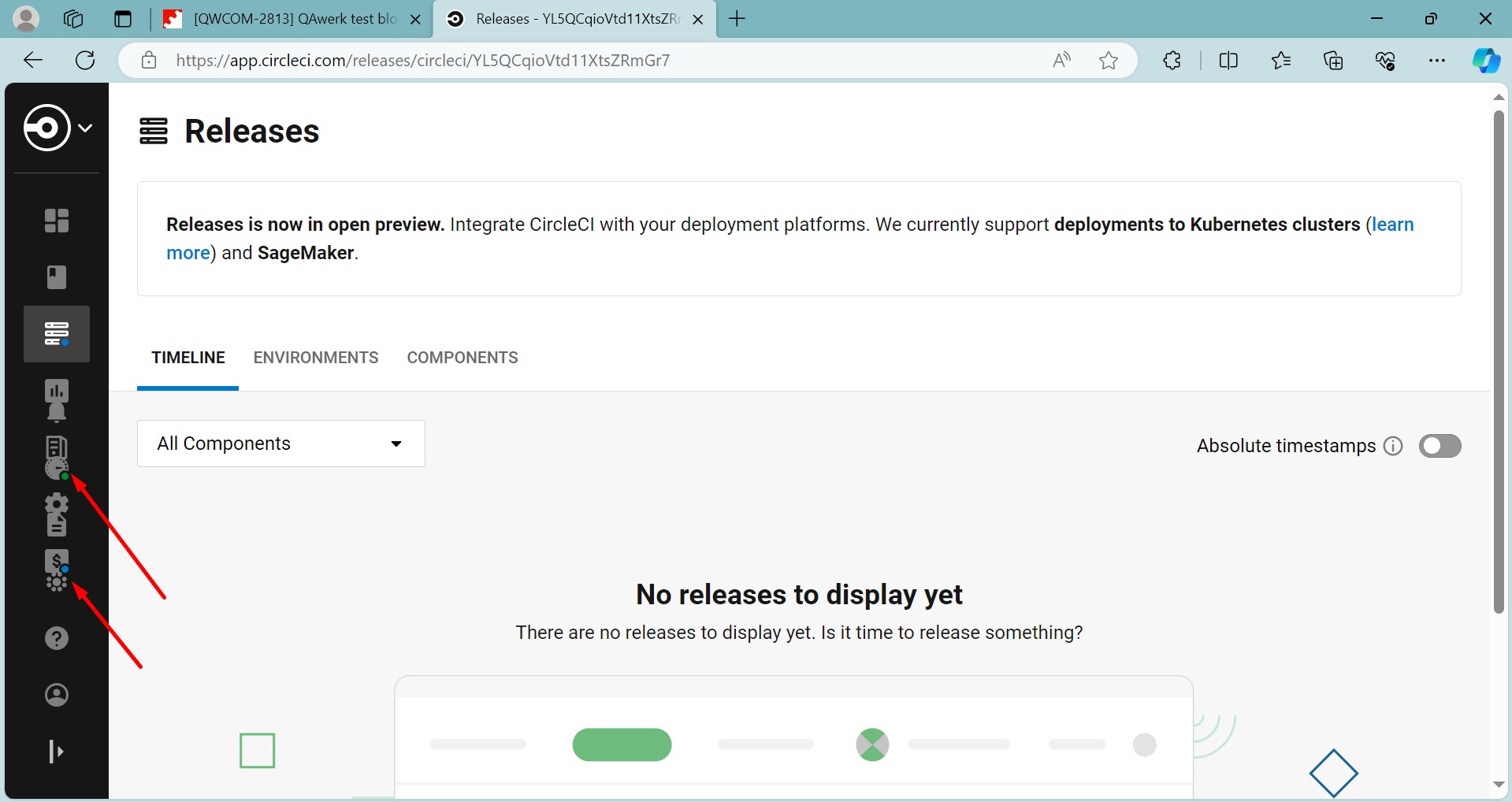Switch to the COMPONENTS tab
Viewport: 1512px width, 802px height.
[463, 358]
